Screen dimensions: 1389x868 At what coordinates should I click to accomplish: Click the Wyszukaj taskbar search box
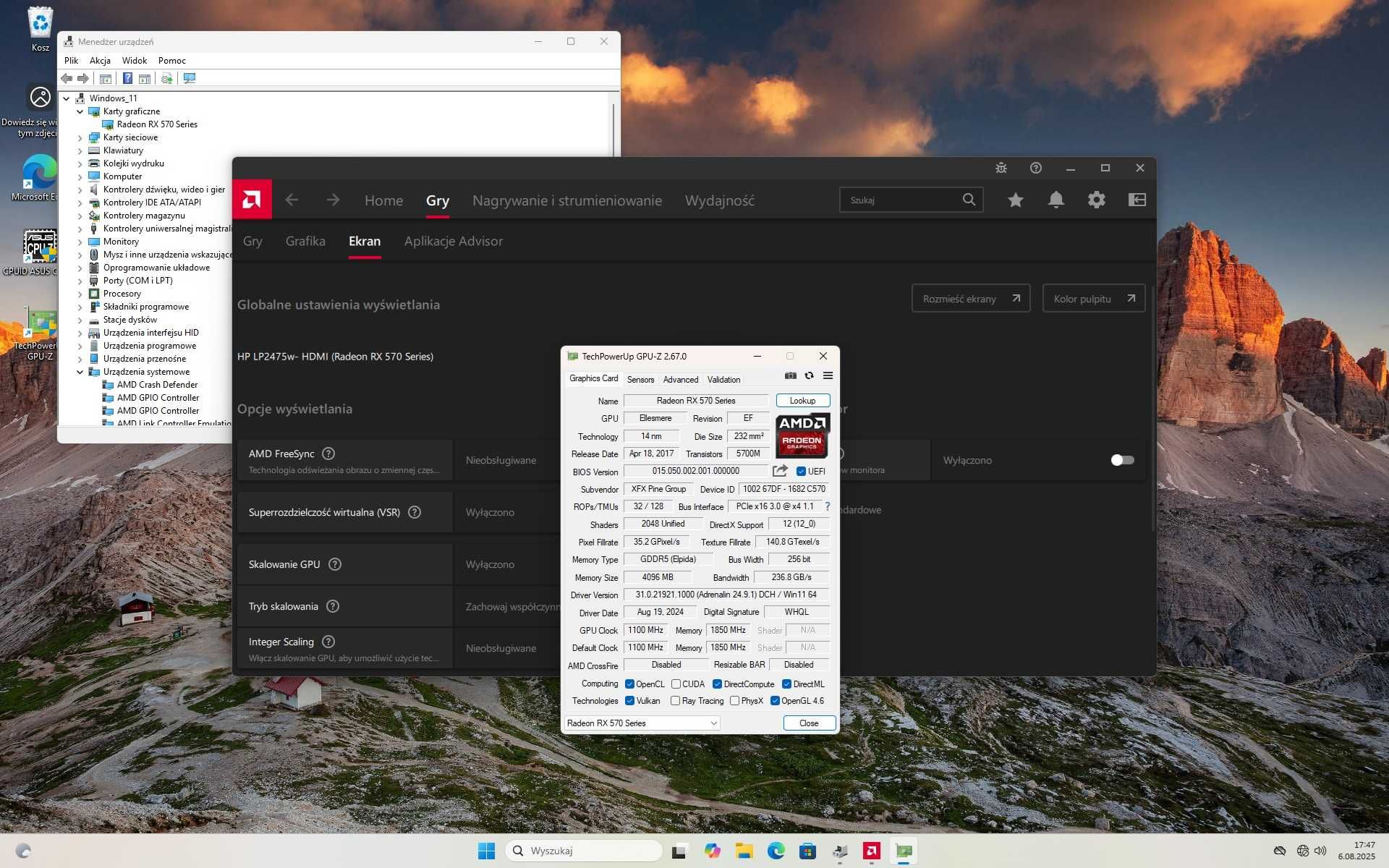[x=584, y=851]
